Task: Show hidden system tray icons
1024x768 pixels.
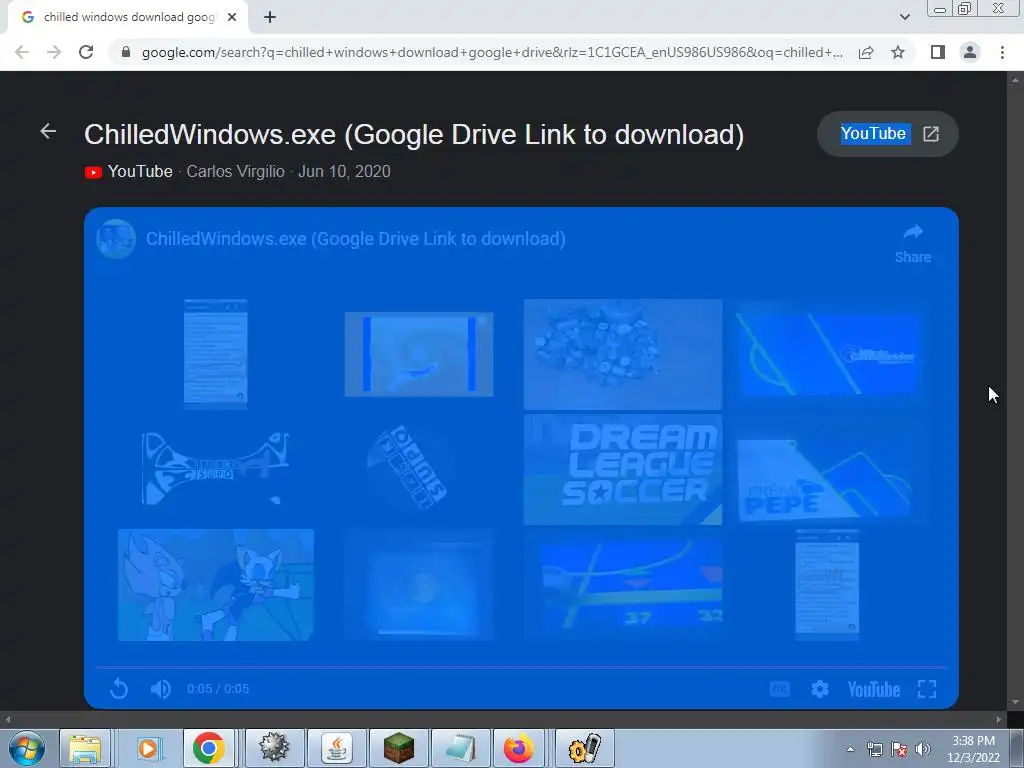Action: coord(850,749)
